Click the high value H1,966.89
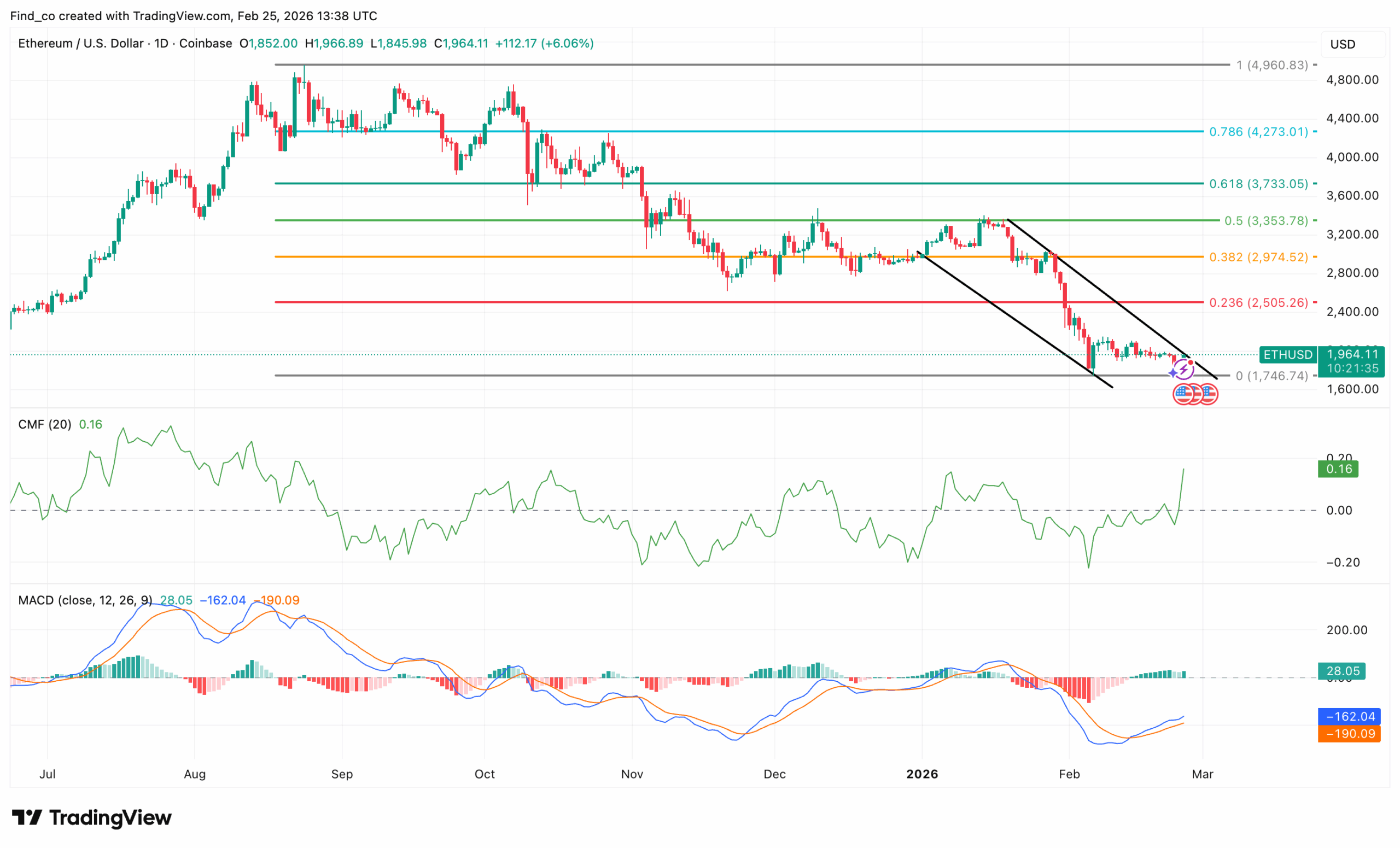Image resolution: width=1400 pixels, height=848 pixels. 334,43
